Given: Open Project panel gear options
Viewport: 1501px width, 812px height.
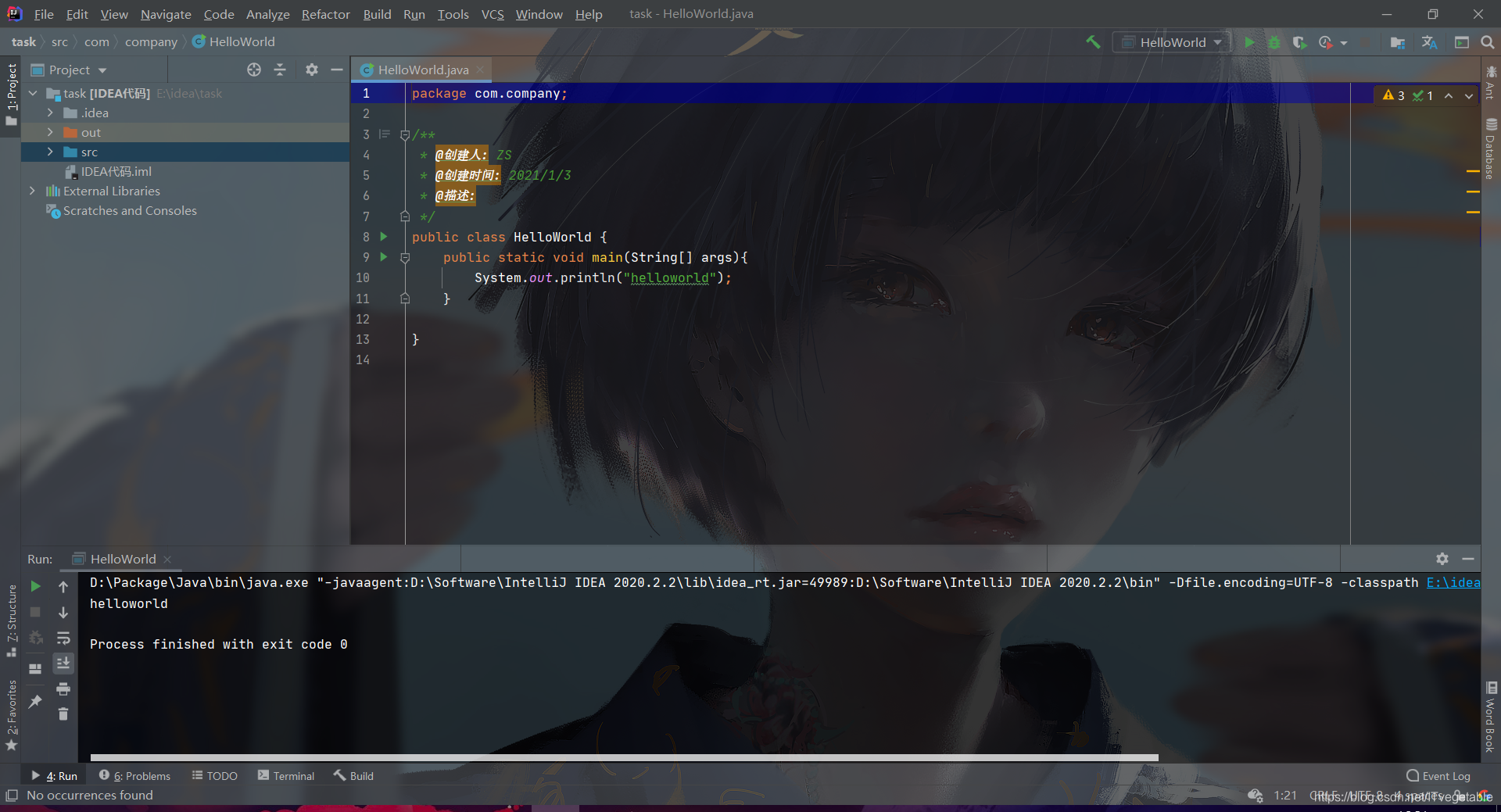Looking at the screenshot, I should (x=312, y=70).
